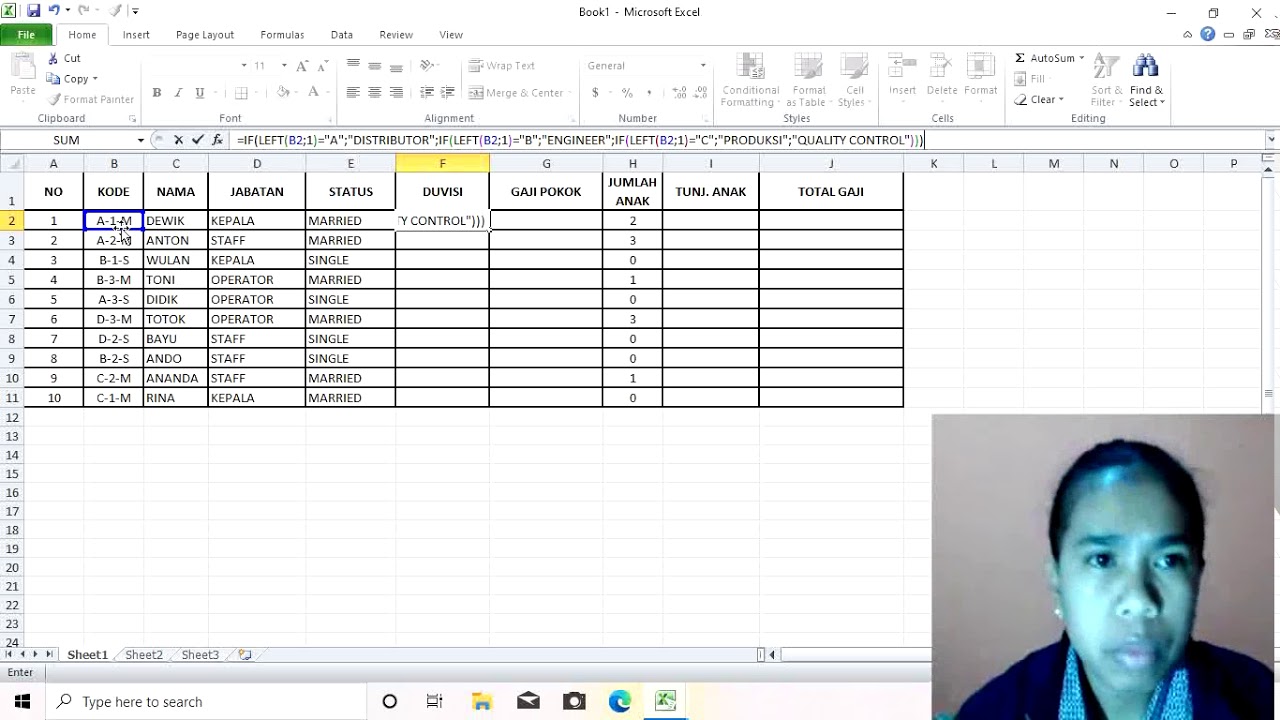Click the Format Painter brush
The image size is (1280, 720).
90,99
